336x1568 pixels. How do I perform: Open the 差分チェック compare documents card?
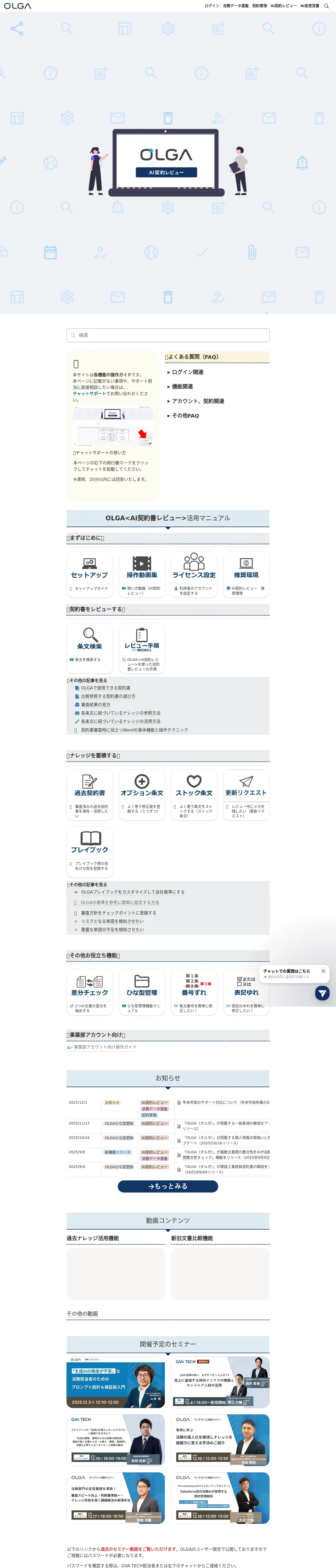[x=90, y=992]
